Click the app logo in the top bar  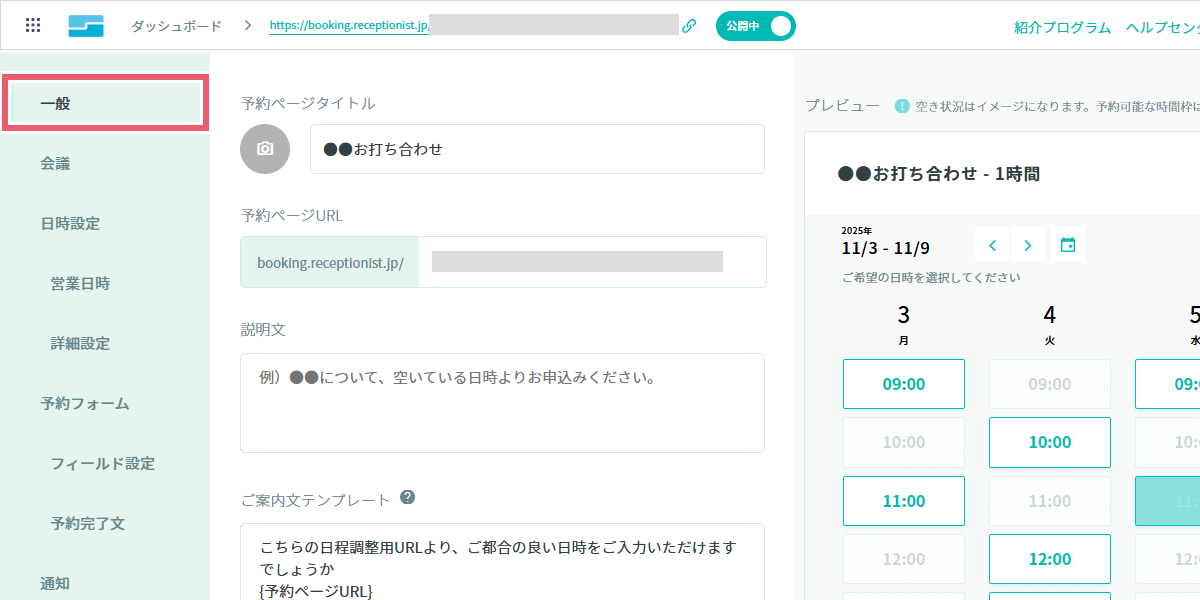point(85,25)
